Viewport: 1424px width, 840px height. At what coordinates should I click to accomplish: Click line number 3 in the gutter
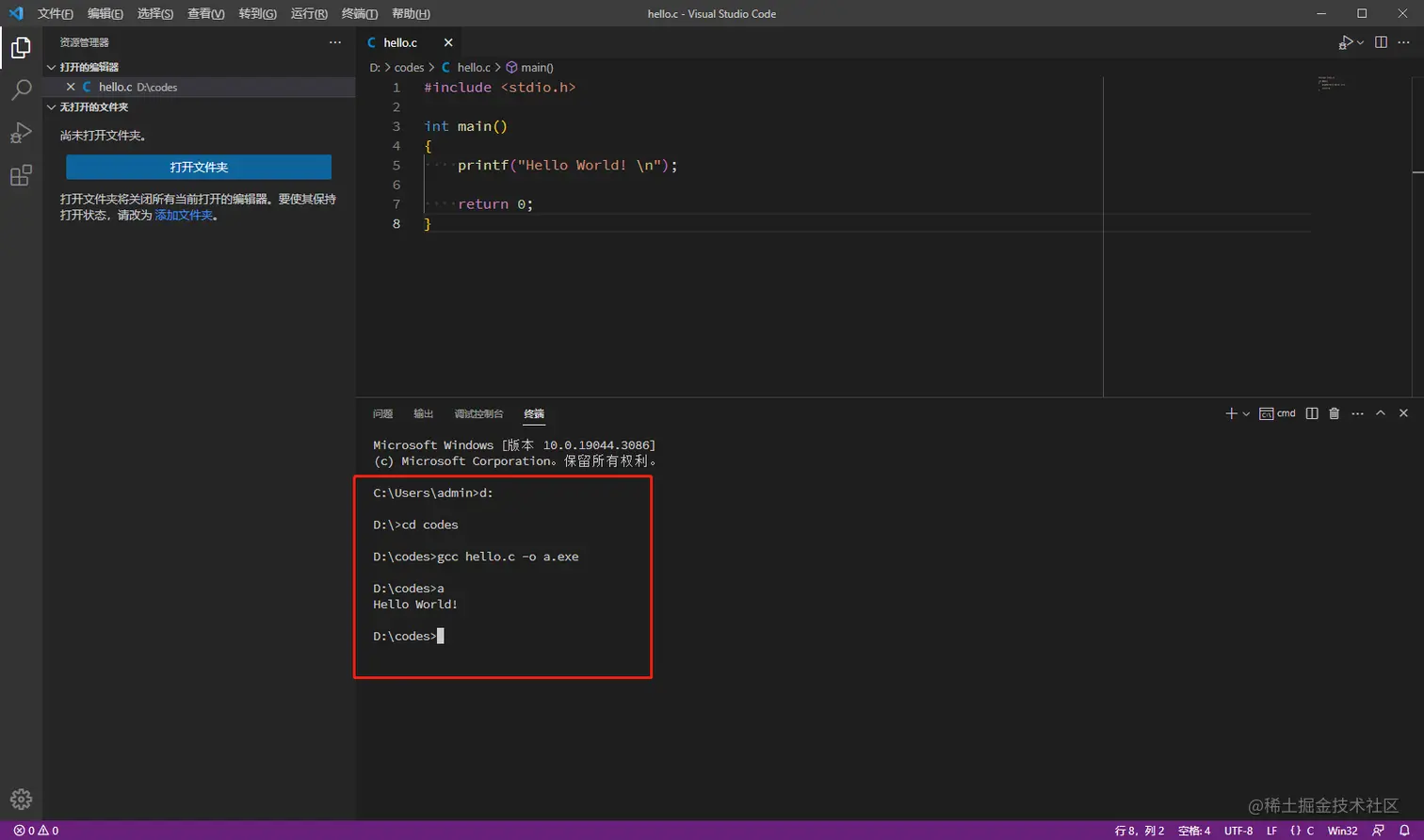point(396,126)
